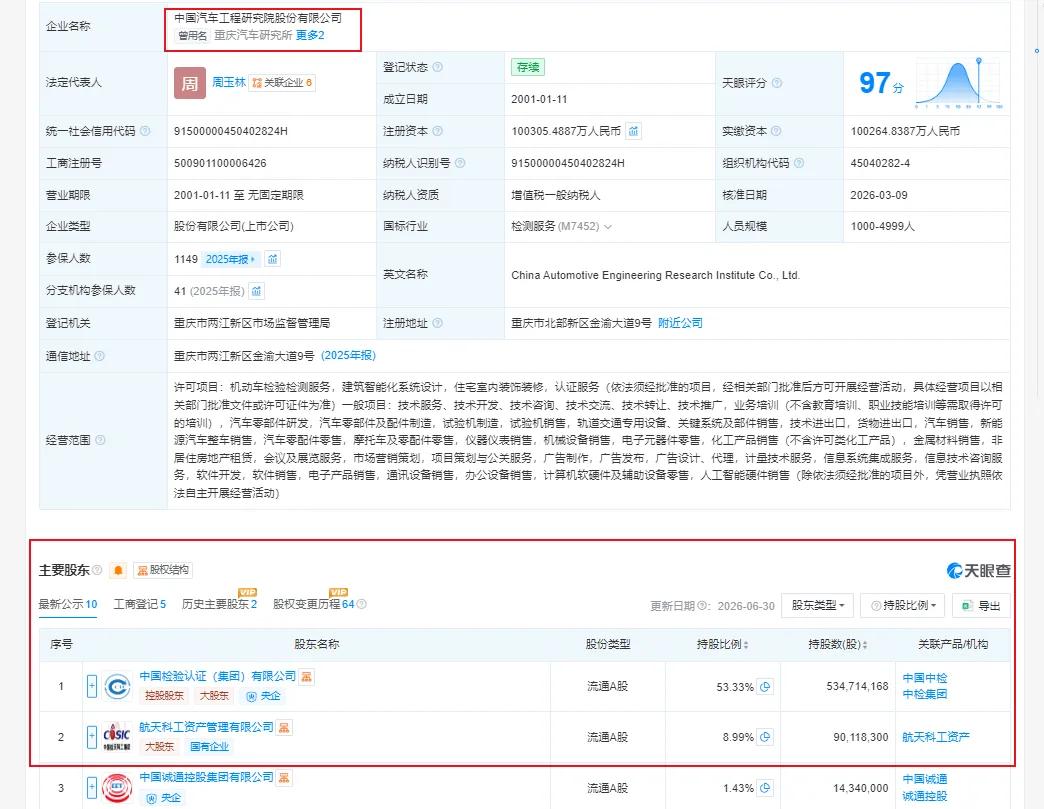Screen dimensions: 1044x809
Task: Click the 附近公司 link
Action: [680, 323]
